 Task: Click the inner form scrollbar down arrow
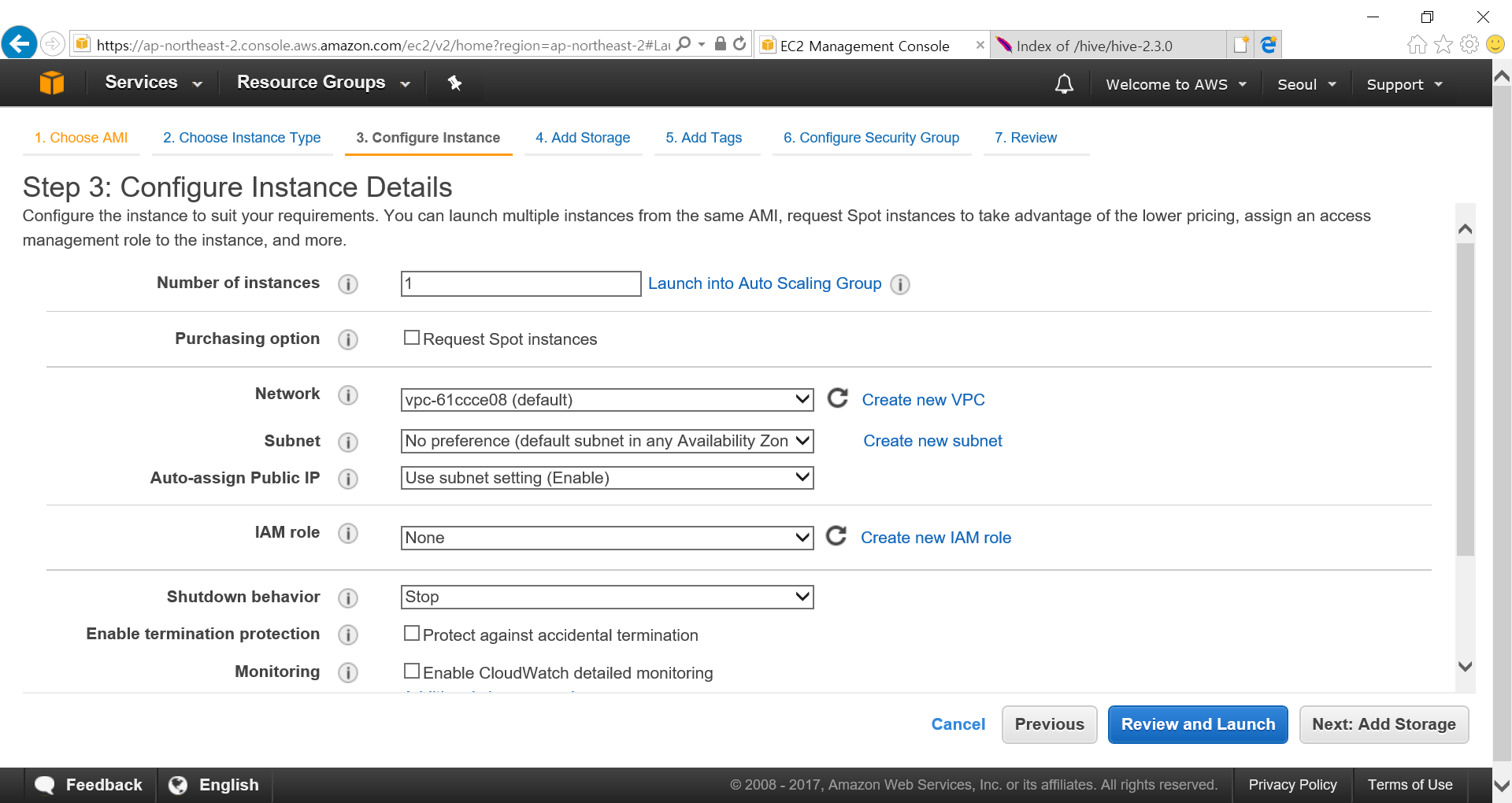(x=1465, y=666)
